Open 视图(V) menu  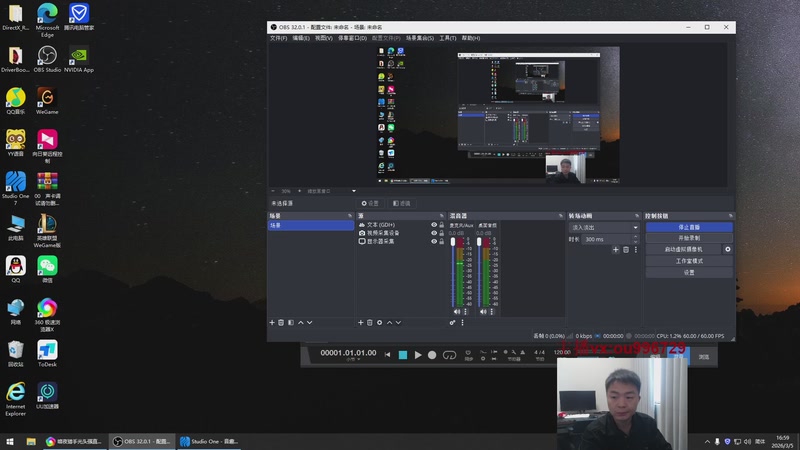323,38
